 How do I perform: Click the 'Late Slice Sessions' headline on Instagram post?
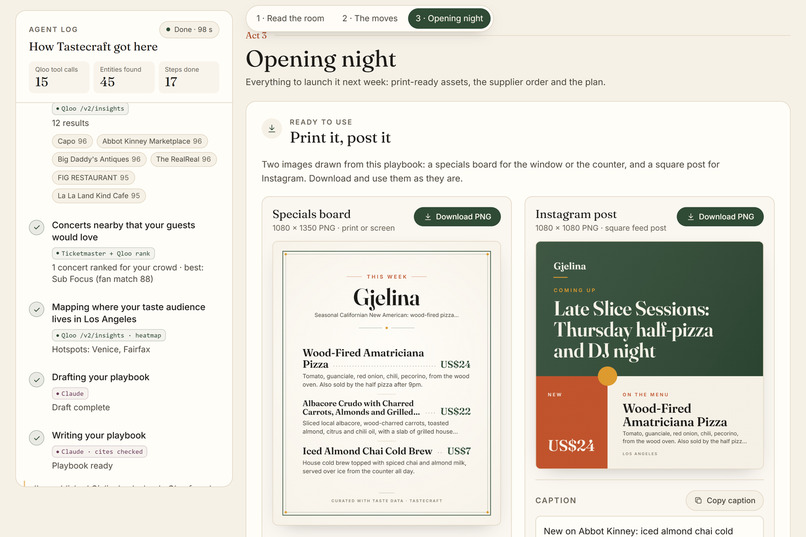[633, 330]
